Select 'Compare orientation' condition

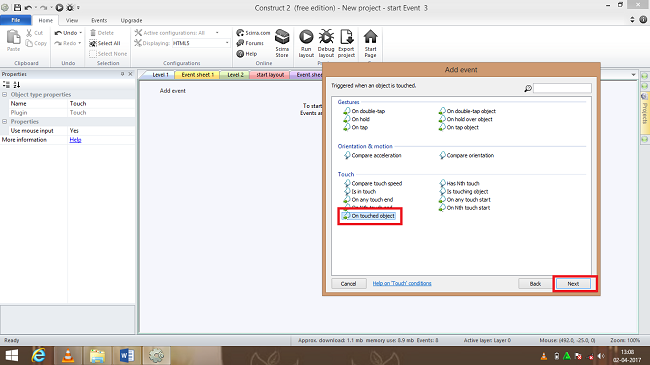tap(466, 156)
